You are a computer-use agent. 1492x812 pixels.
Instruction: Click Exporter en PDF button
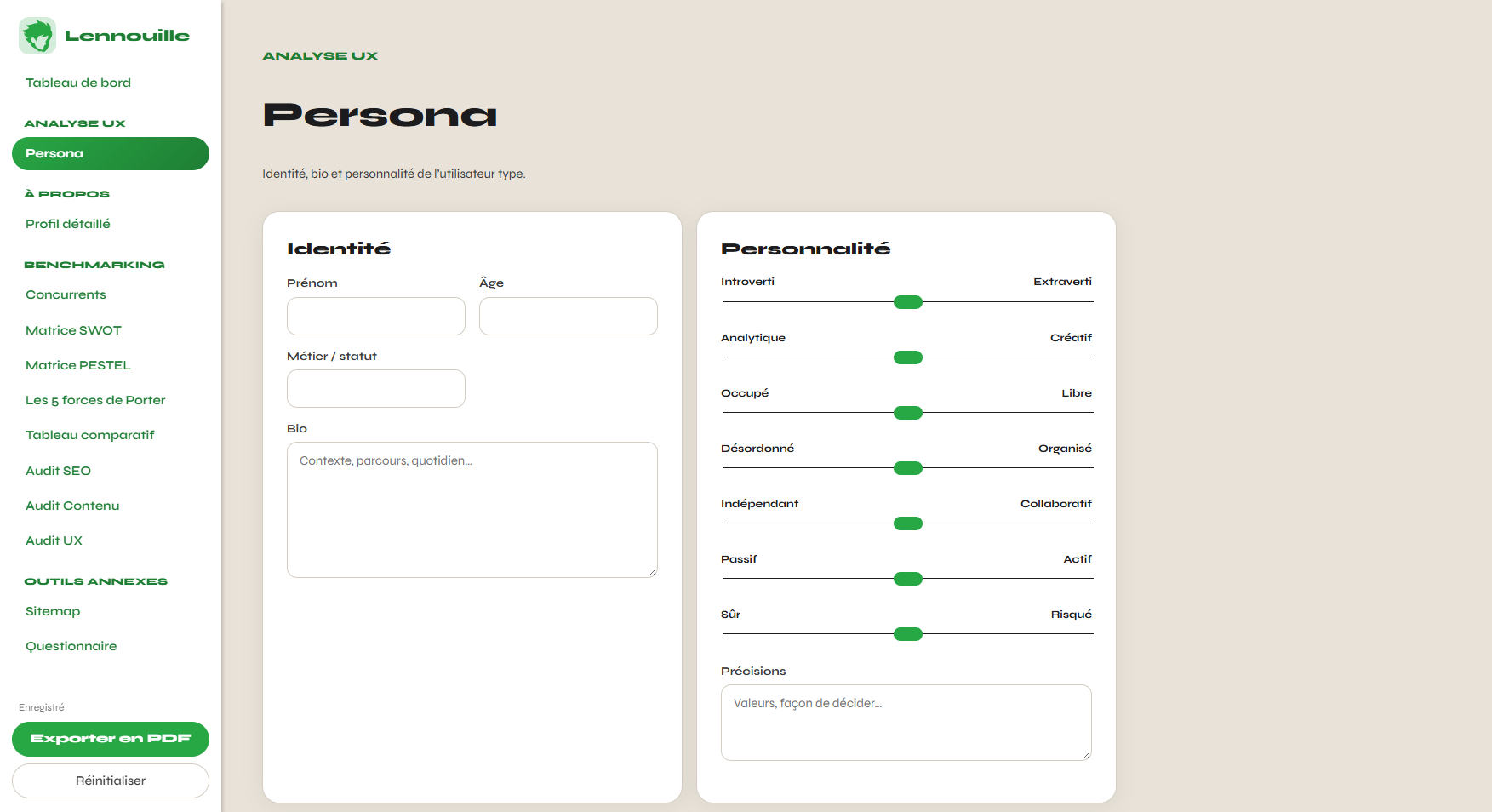(x=111, y=739)
